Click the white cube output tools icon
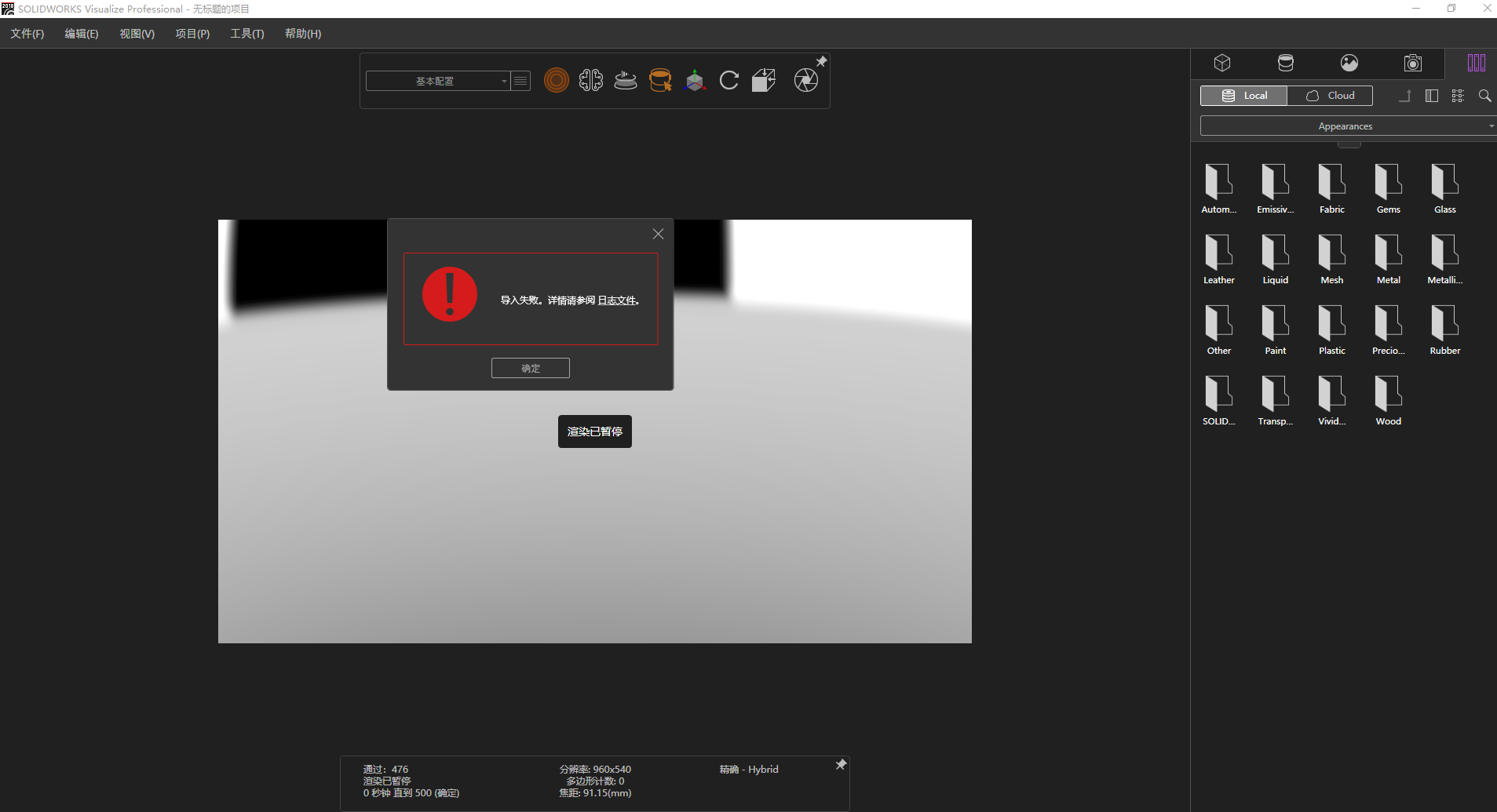 764,80
